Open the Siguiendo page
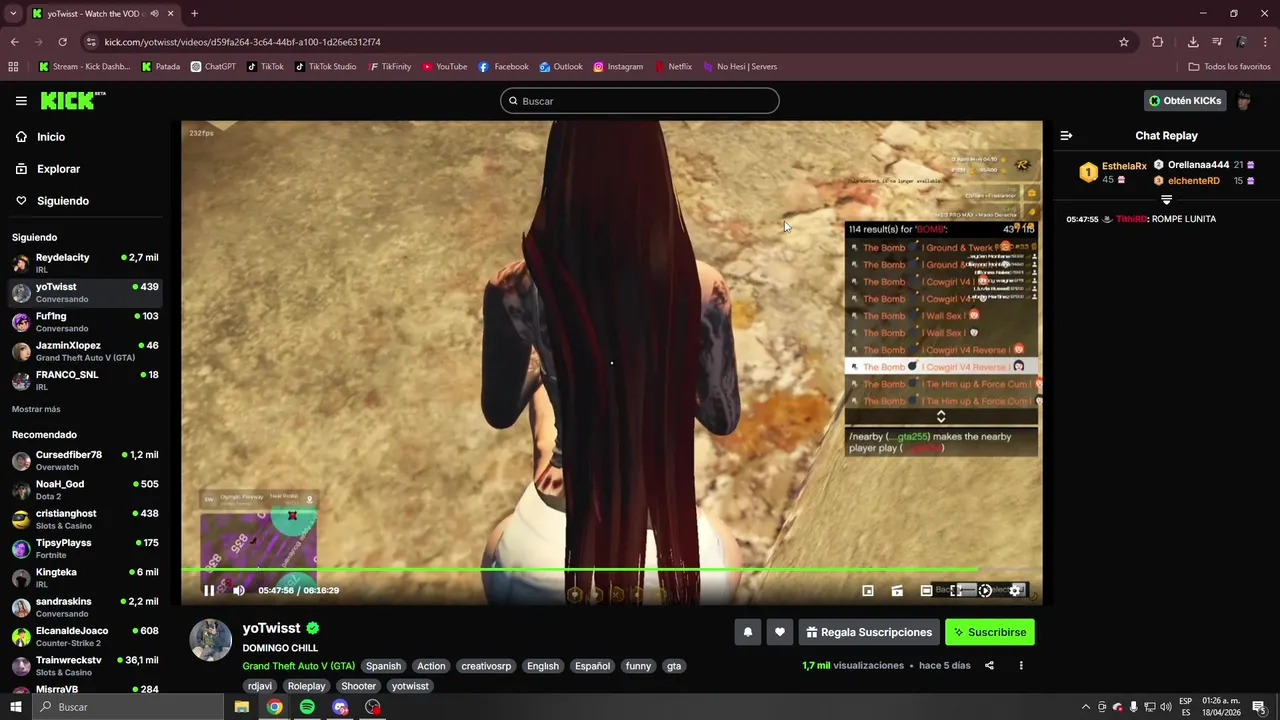The height and width of the screenshot is (720, 1280). (x=63, y=201)
